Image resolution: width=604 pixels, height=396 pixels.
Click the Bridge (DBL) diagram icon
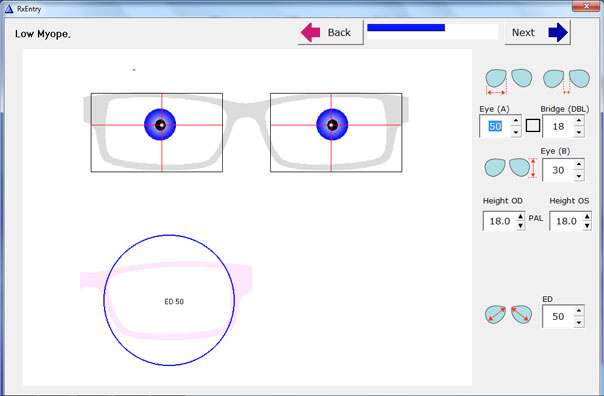click(x=566, y=81)
